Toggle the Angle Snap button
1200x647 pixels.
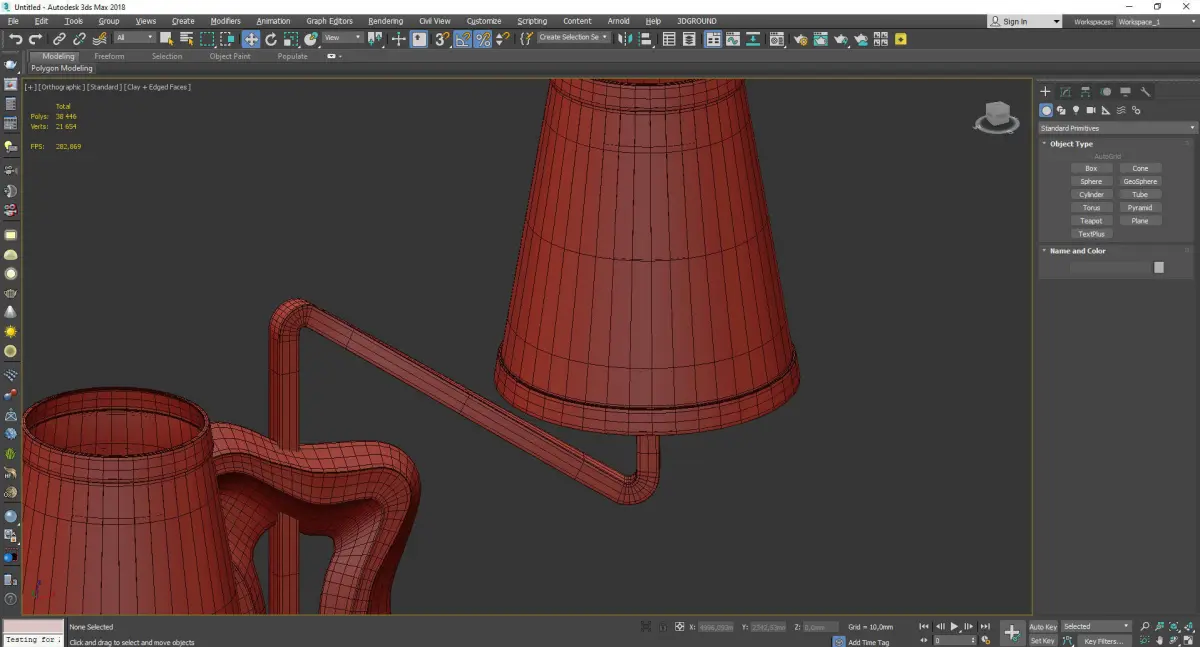click(463, 39)
